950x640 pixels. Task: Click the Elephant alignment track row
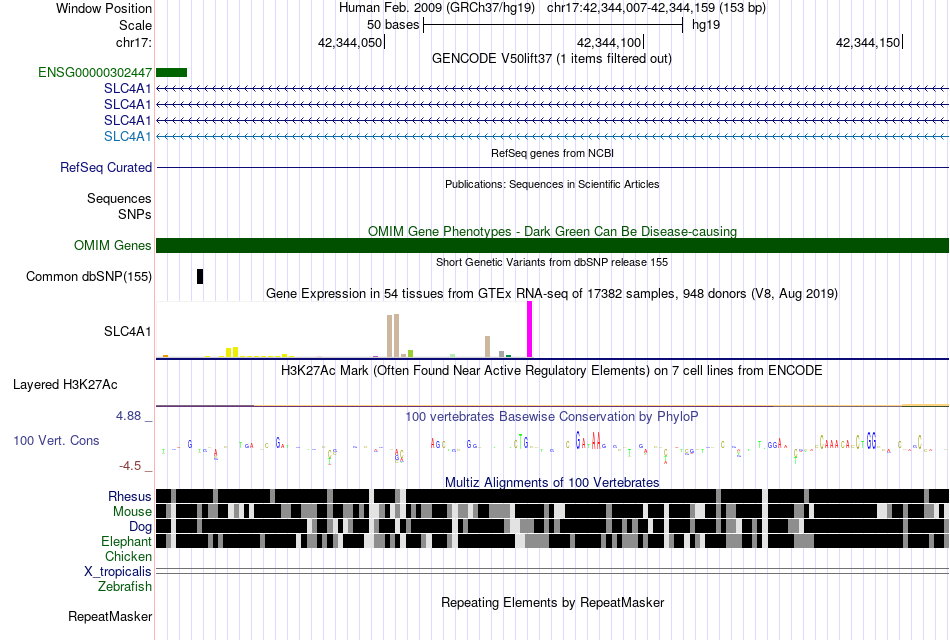tap(553, 541)
